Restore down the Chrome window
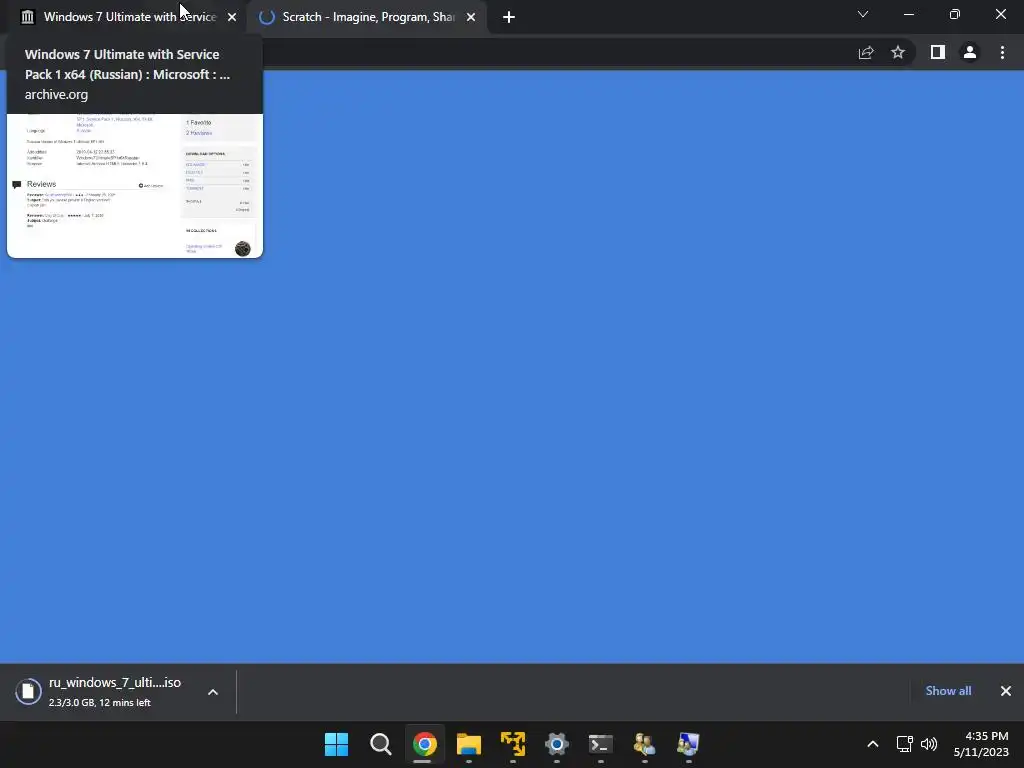This screenshot has width=1024, height=768. tap(955, 14)
